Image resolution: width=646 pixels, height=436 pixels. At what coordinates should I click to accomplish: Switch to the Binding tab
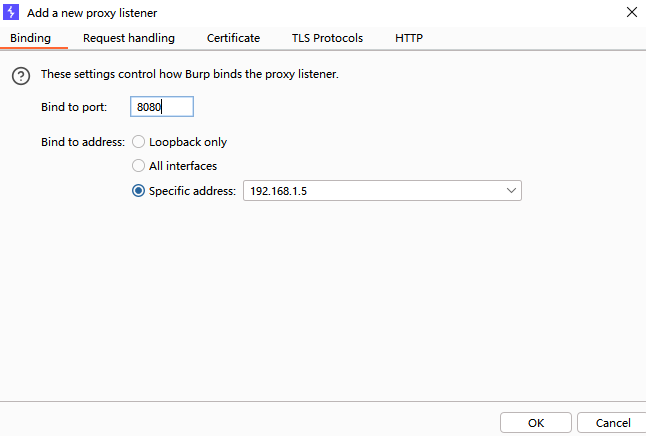pos(30,38)
